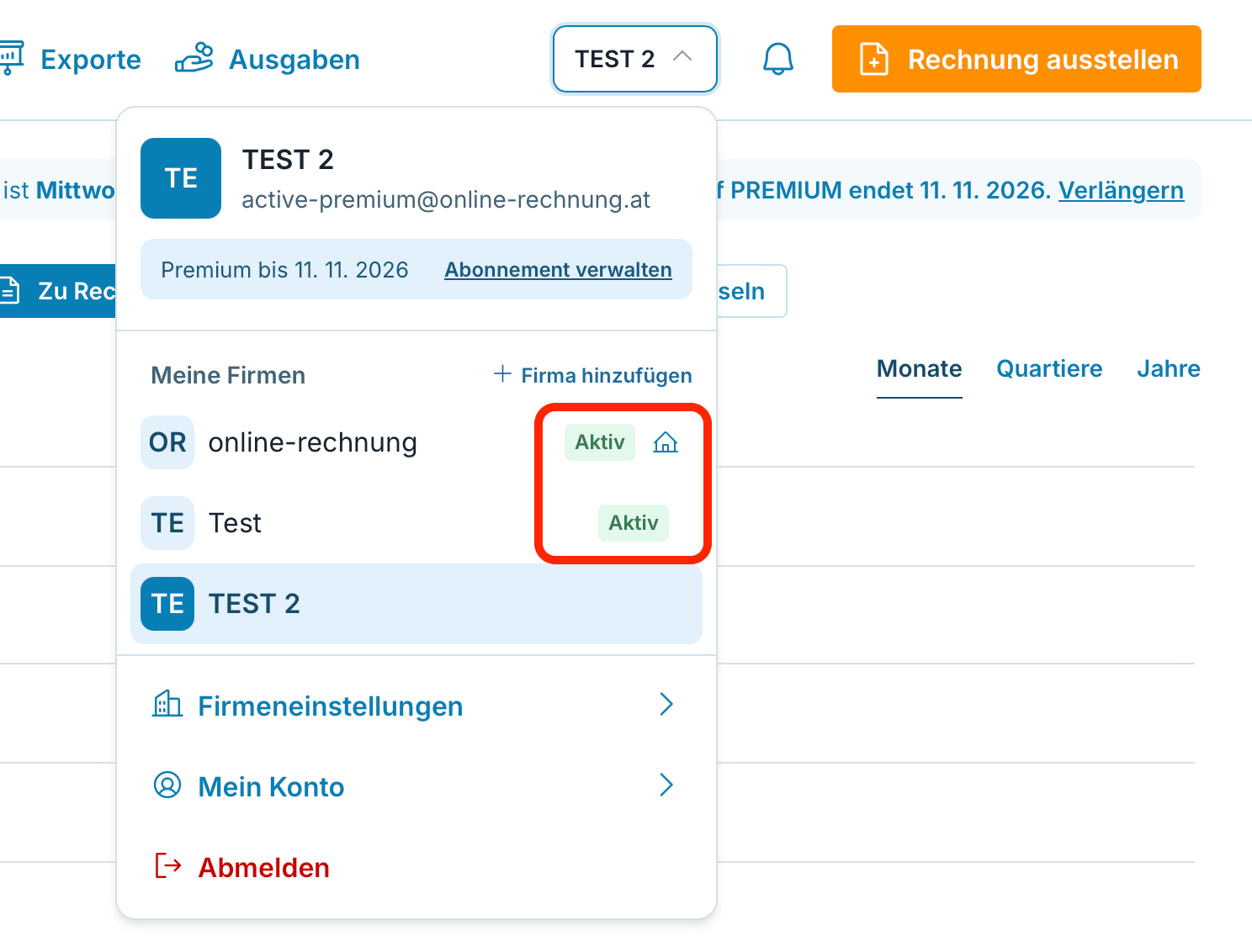Switch to the Quartiere tab

click(1049, 368)
